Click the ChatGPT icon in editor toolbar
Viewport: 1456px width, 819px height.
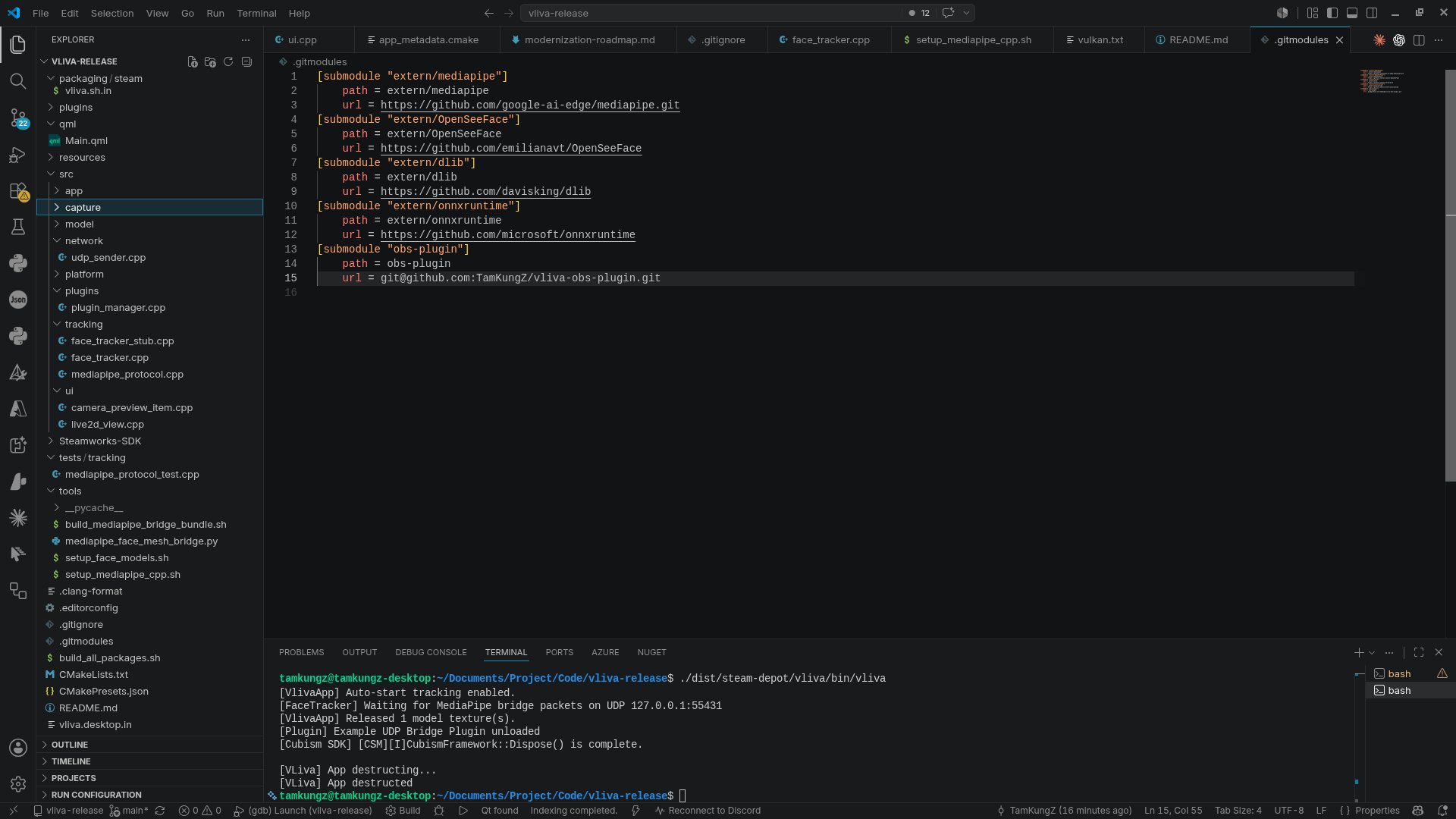(x=1399, y=40)
